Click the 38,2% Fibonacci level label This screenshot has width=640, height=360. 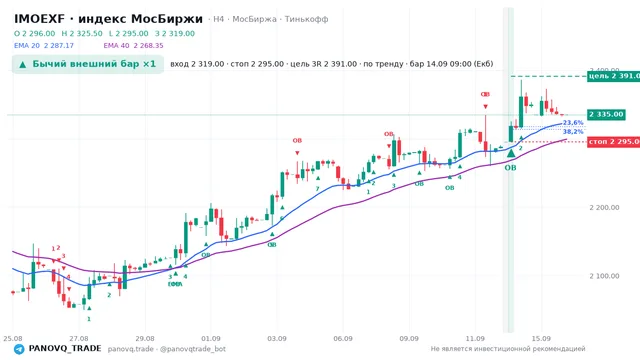pyautogui.click(x=573, y=132)
